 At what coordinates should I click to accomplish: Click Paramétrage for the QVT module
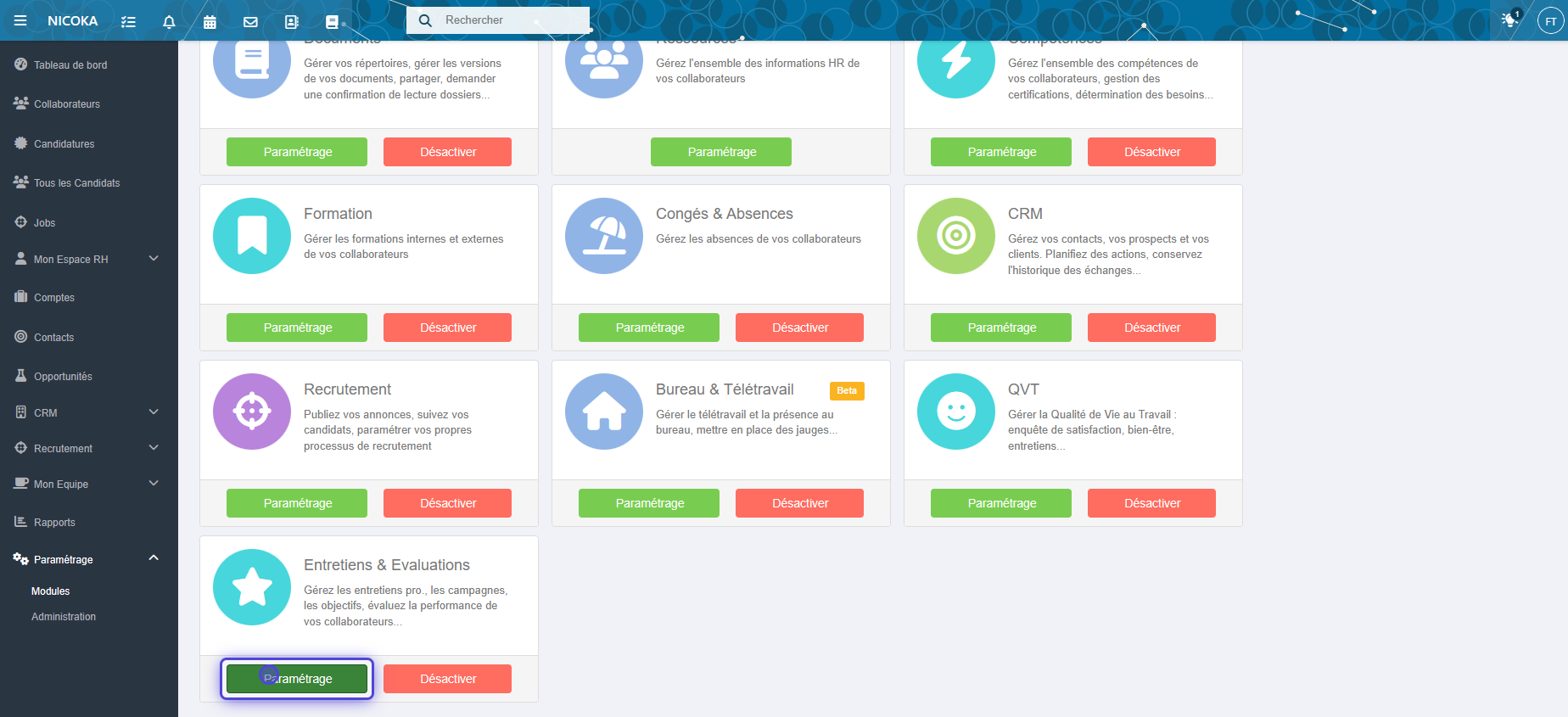(1001, 503)
